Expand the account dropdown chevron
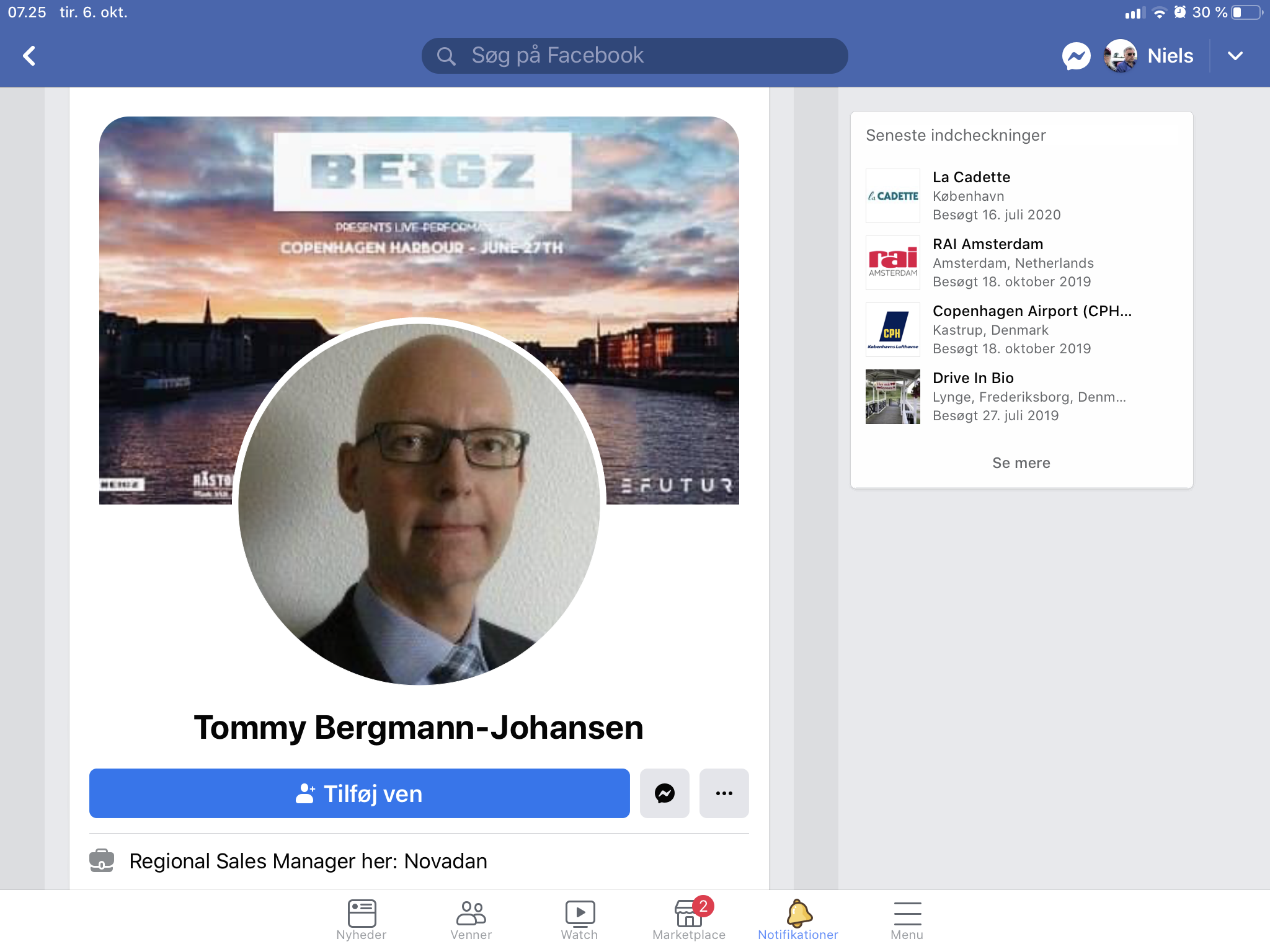This screenshot has height=952, width=1270. pyautogui.click(x=1235, y=56)
